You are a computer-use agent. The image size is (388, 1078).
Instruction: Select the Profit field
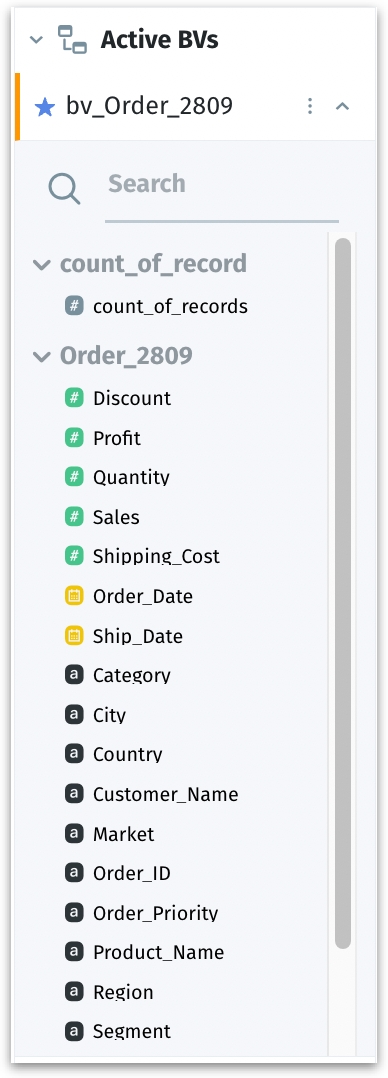[116, 438]
